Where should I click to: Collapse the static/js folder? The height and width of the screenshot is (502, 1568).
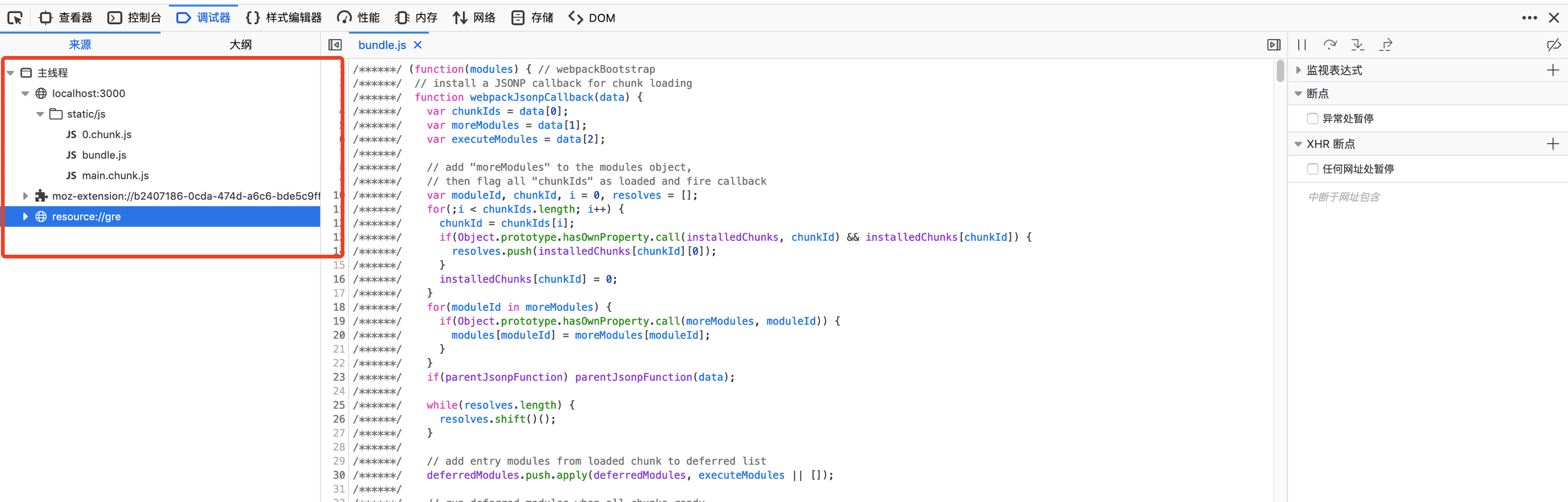[39, 115]
